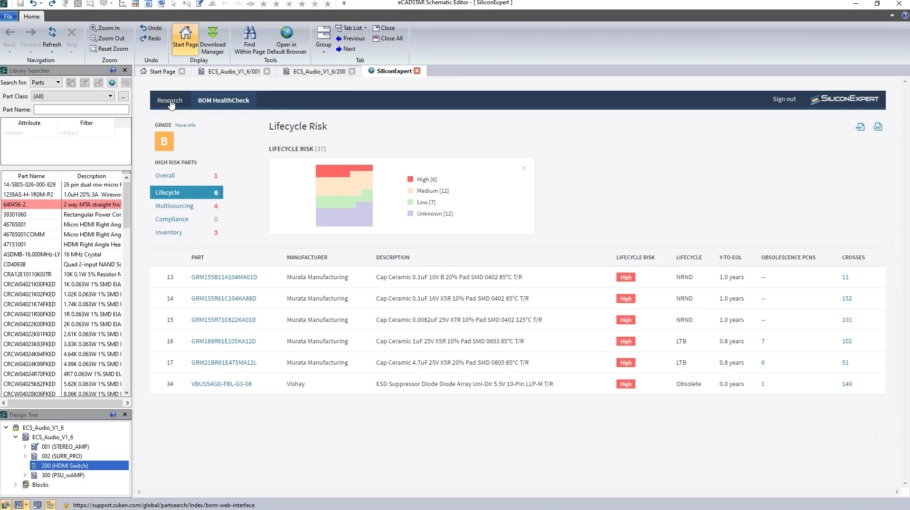Expand the Refresh dropdown arrow
Image resolution: width=910 pixels, height=510 pixels.
coord(52,52)
